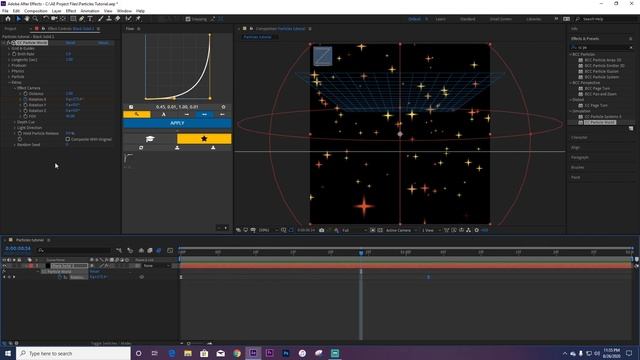
Task: Click the yellow star presets button in Flow
Action: [204, 139]
